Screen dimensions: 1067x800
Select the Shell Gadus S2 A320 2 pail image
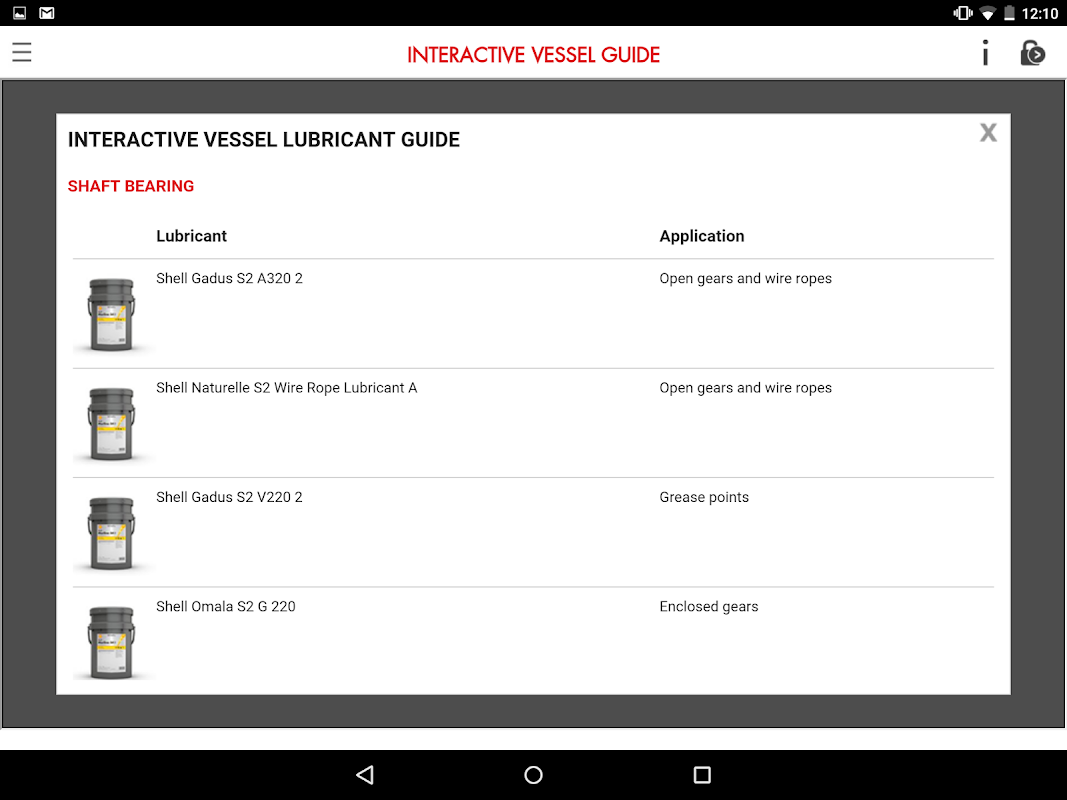coord(112,315)
